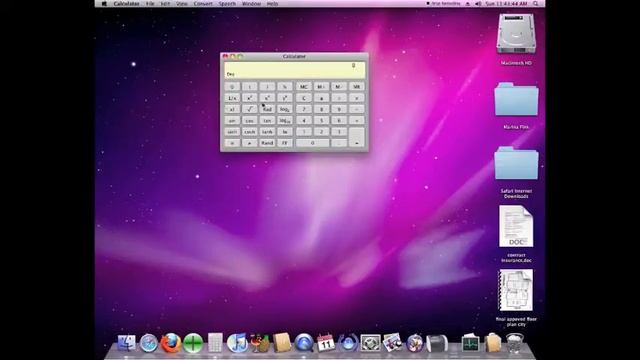Open the Speech menu

click(227, 4)
